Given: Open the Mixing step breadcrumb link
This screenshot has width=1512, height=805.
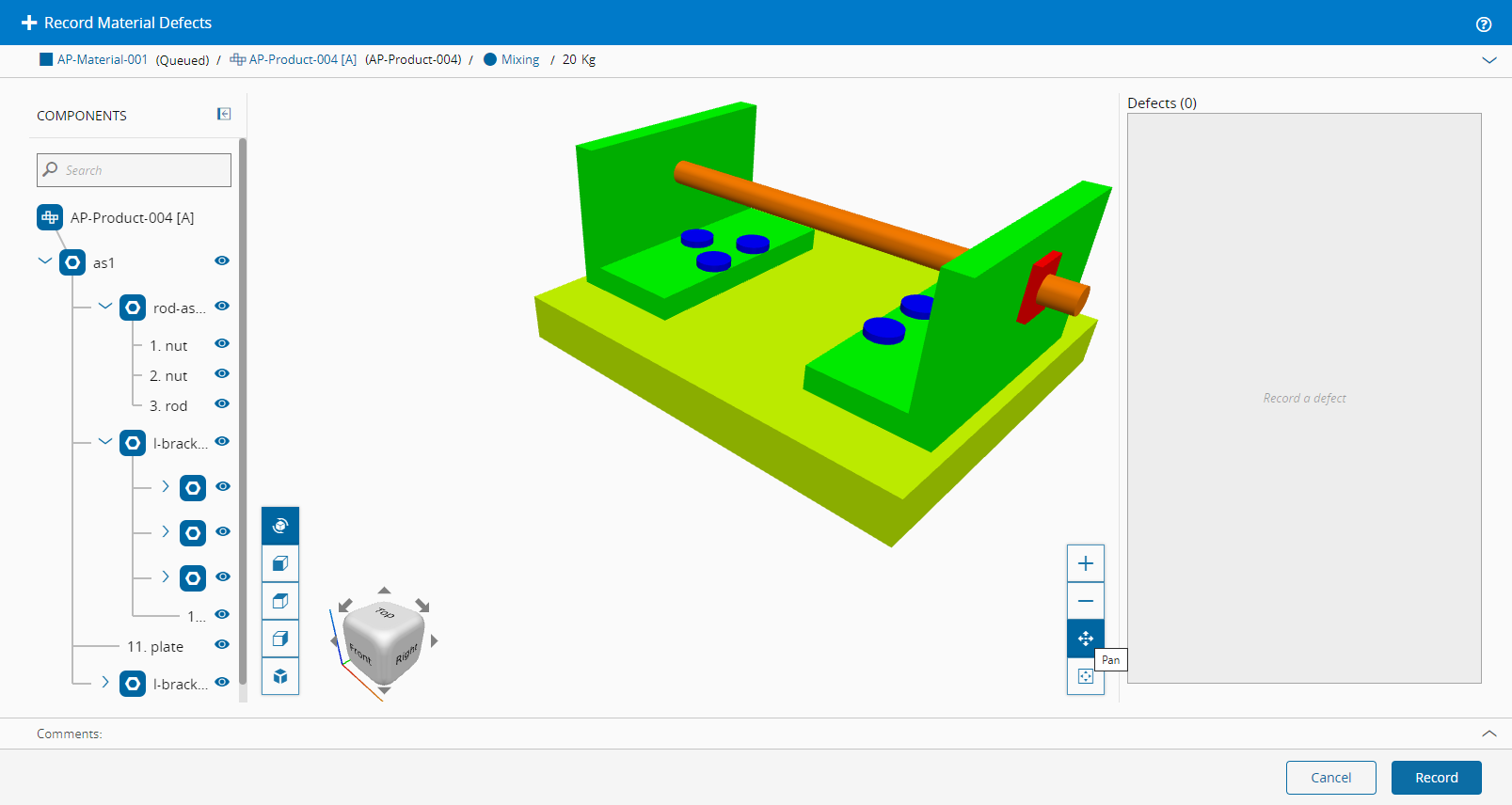Looking at the screenshot, I should (x=520, y=59).
